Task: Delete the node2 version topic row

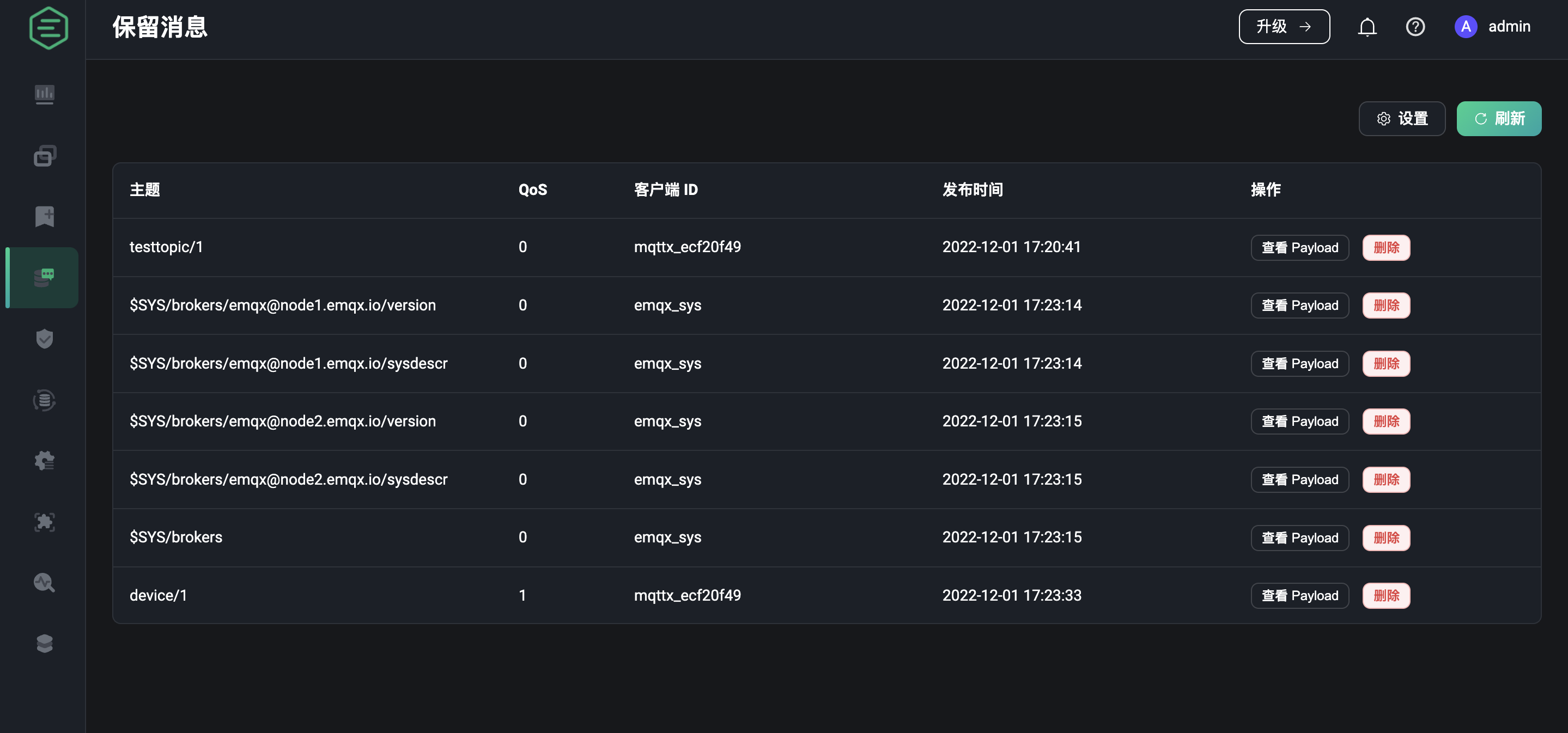Action: pos(1386,422)
